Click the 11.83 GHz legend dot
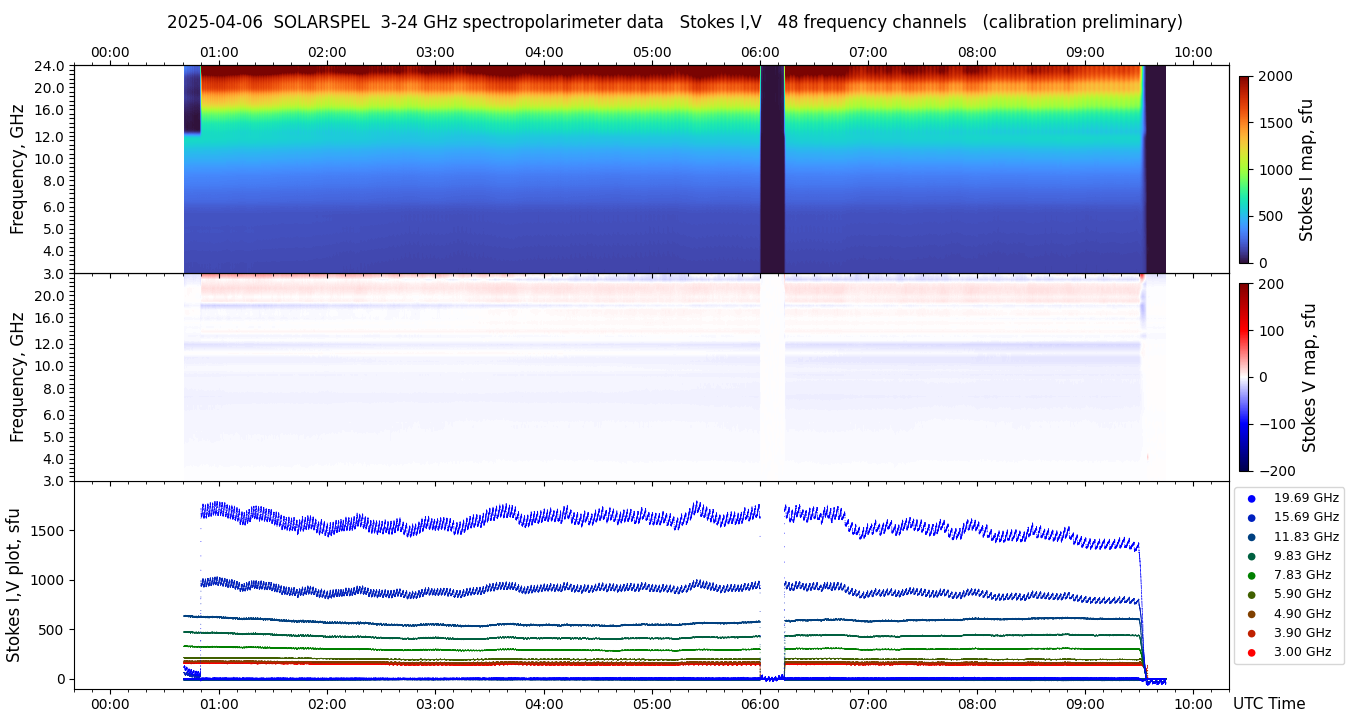Screen dimensions: 1350x725 [x=1251, y=537]
